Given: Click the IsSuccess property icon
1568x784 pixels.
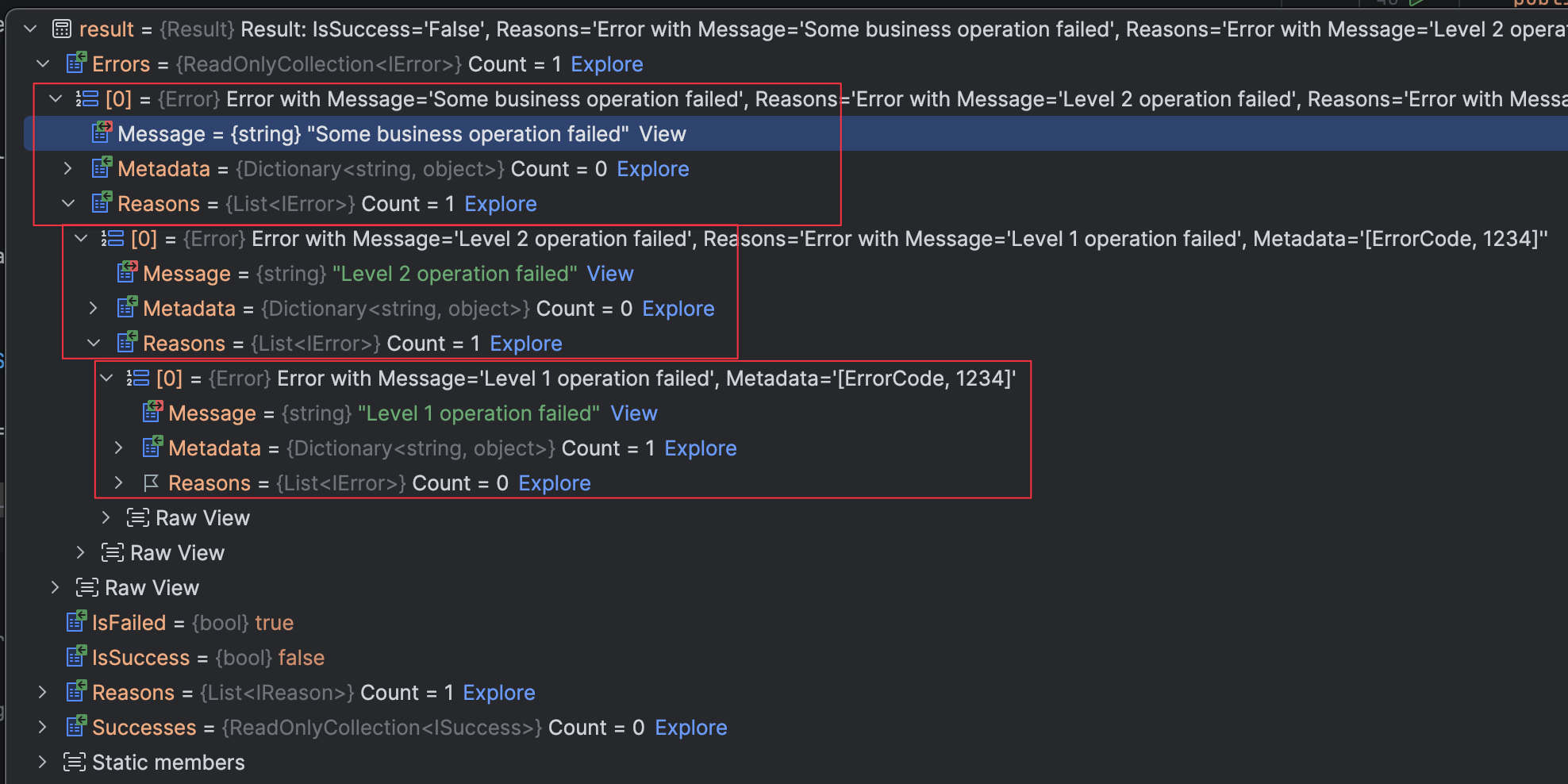Looking at the screenshot, I should point(76,657).
